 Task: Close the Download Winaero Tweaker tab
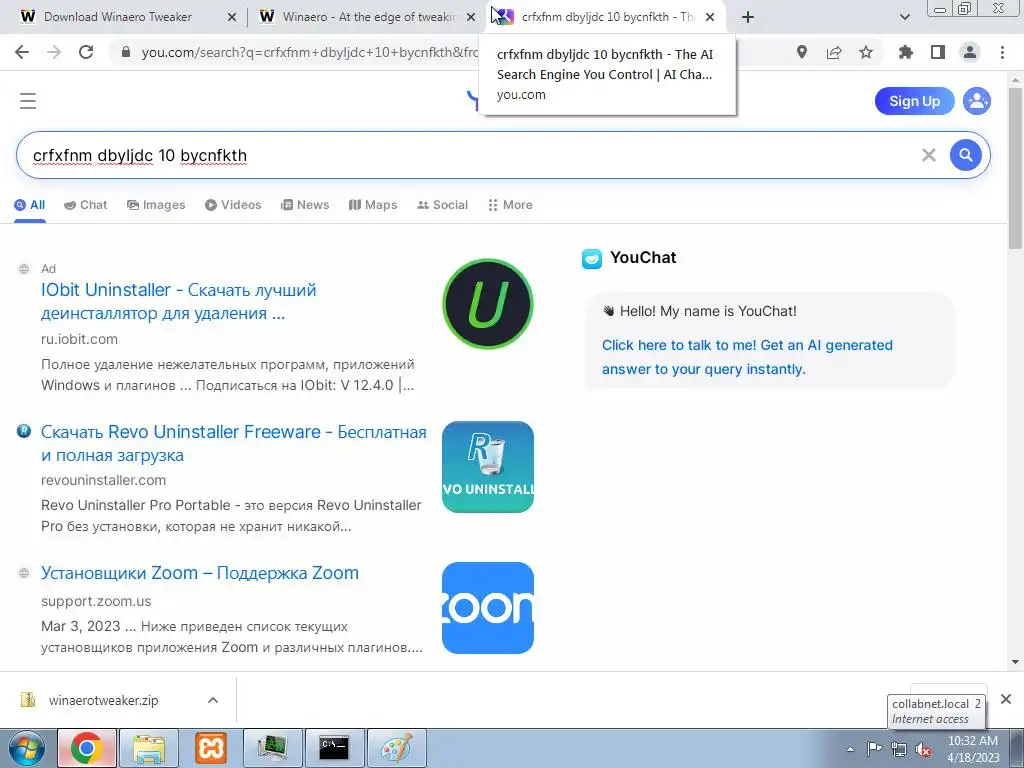(232, 18)
